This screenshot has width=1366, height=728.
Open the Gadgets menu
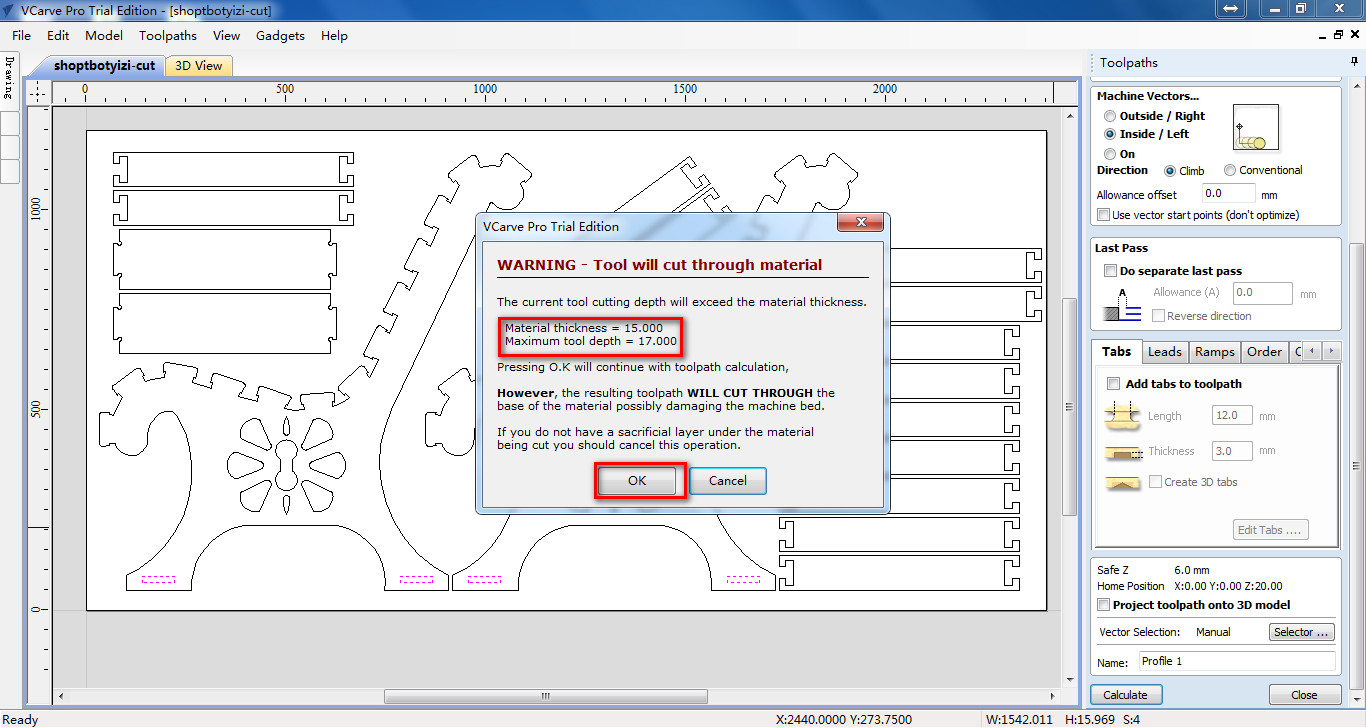[280, 35]
